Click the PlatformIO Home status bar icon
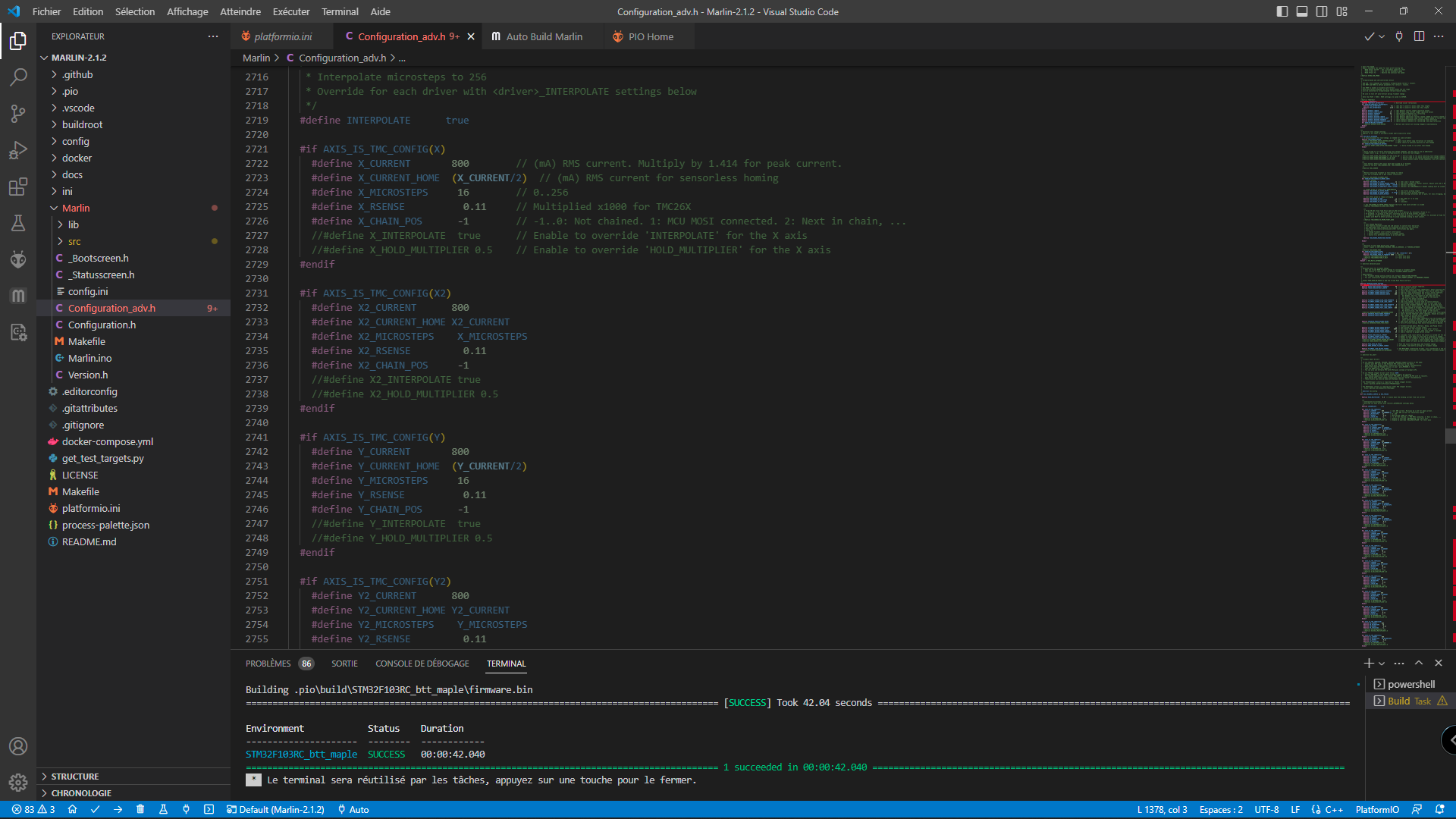Screen dimensions: 1456x819 point(72,810)
